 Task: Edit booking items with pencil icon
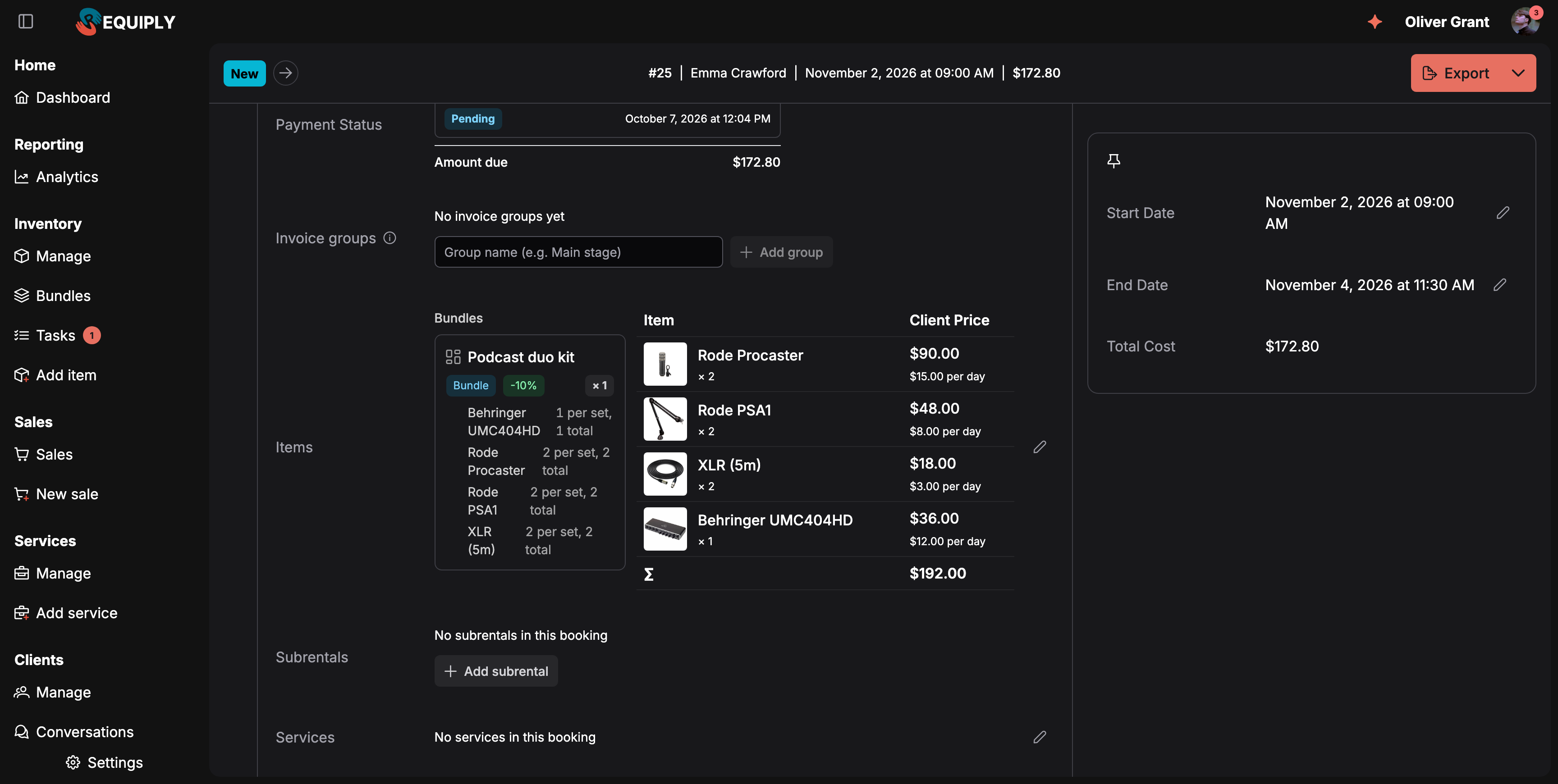coord(1040,447)
